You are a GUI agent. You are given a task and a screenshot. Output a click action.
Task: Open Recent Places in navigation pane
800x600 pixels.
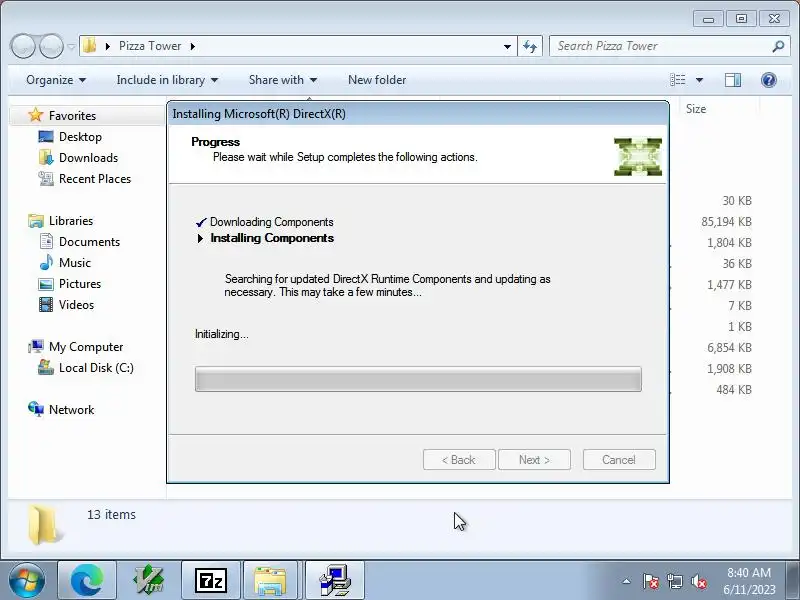[95, 179]
